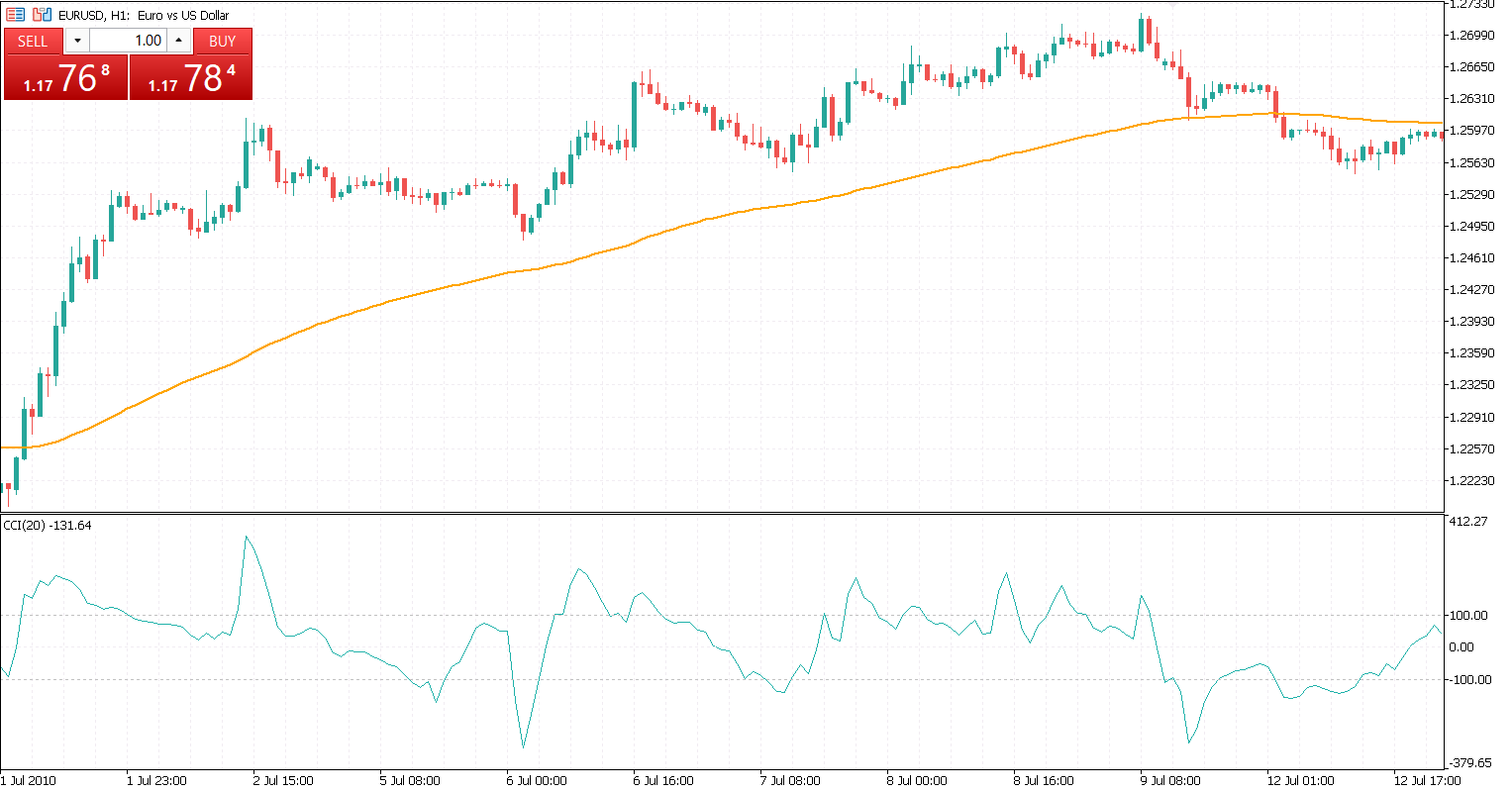Click the 1.25970 price scale label
This screenshot has width=1512, height=792.
[x=1473, y=130]
